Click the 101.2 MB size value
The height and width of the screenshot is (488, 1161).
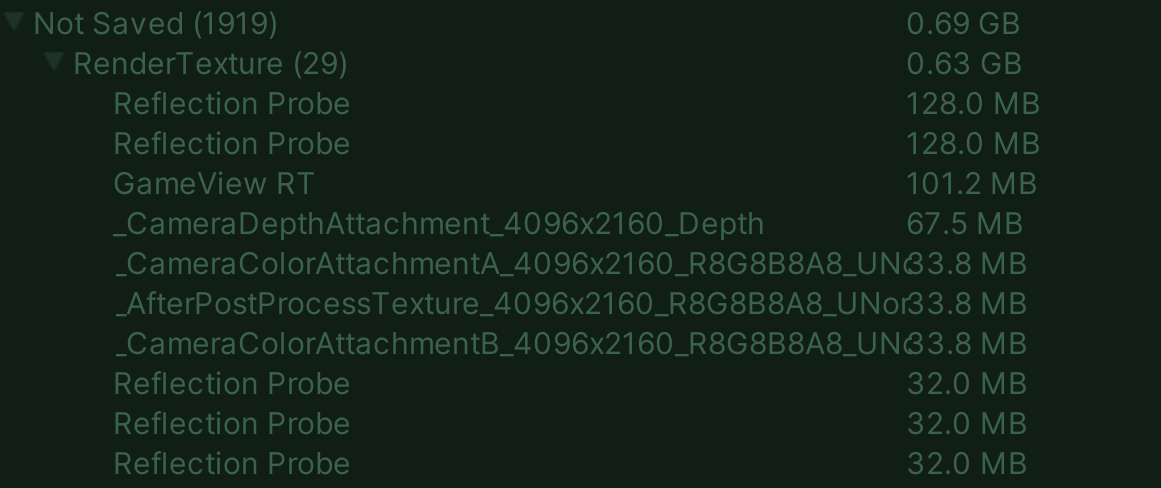click(972, 184)
